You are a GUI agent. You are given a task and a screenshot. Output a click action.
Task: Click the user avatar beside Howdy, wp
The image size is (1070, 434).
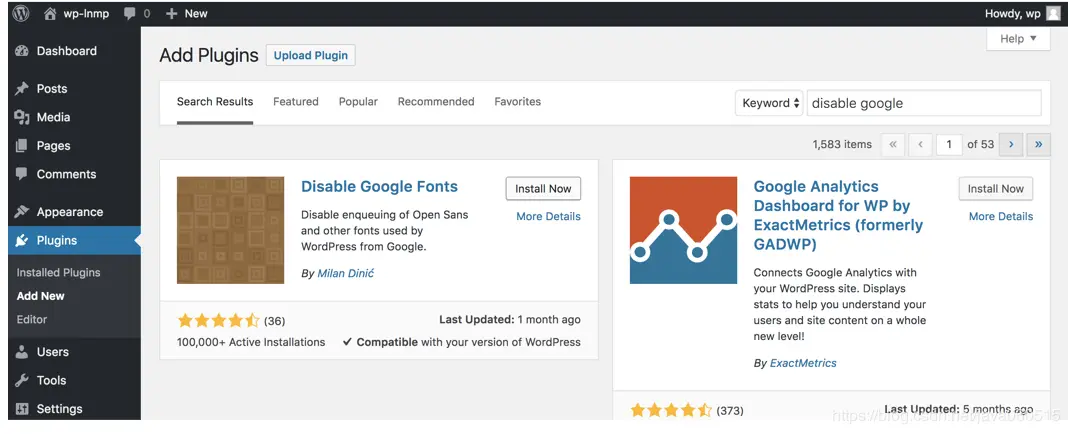tap(1053, 14)
